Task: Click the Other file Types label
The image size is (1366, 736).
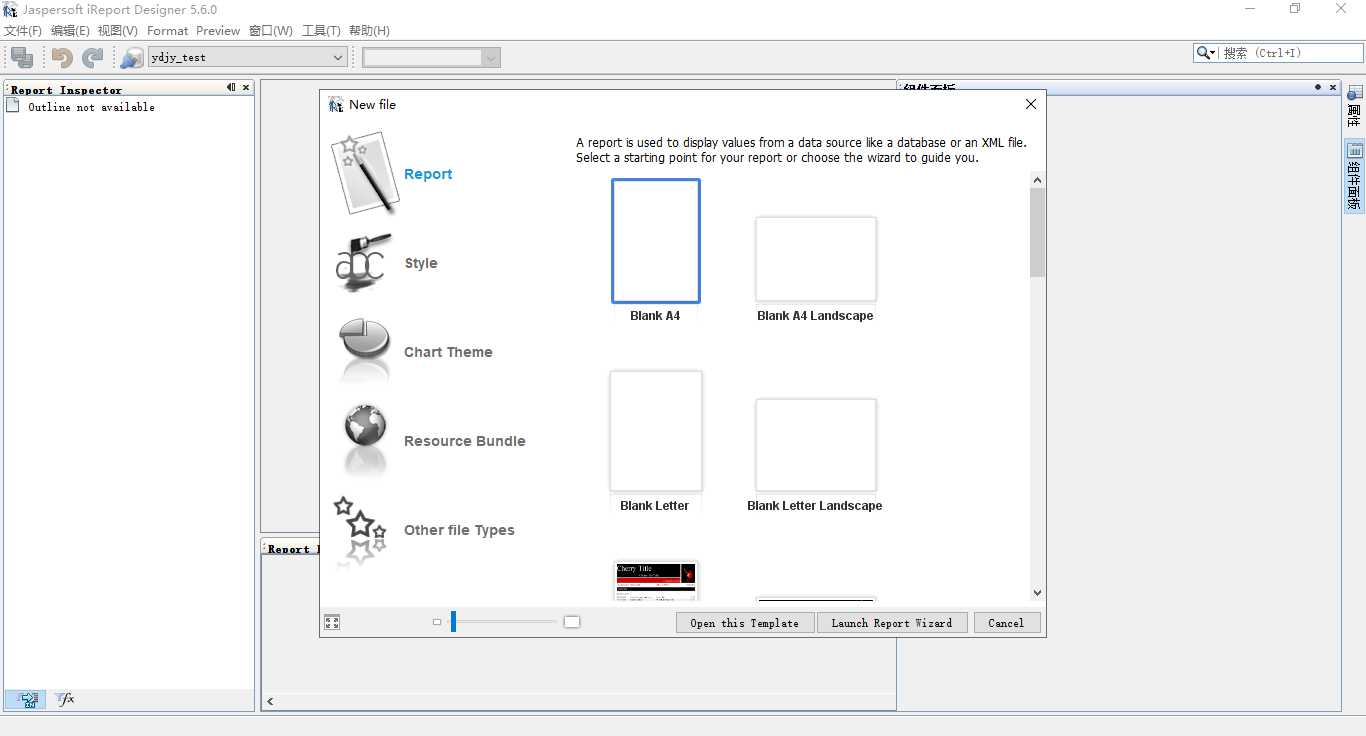Action: pos(459,530)
